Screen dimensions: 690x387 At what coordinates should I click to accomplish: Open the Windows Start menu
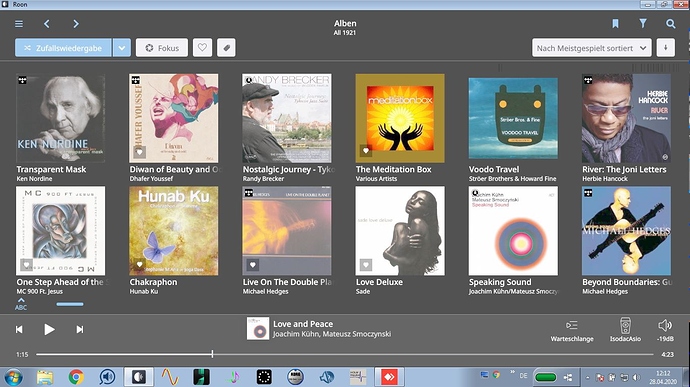coord(13,377)
